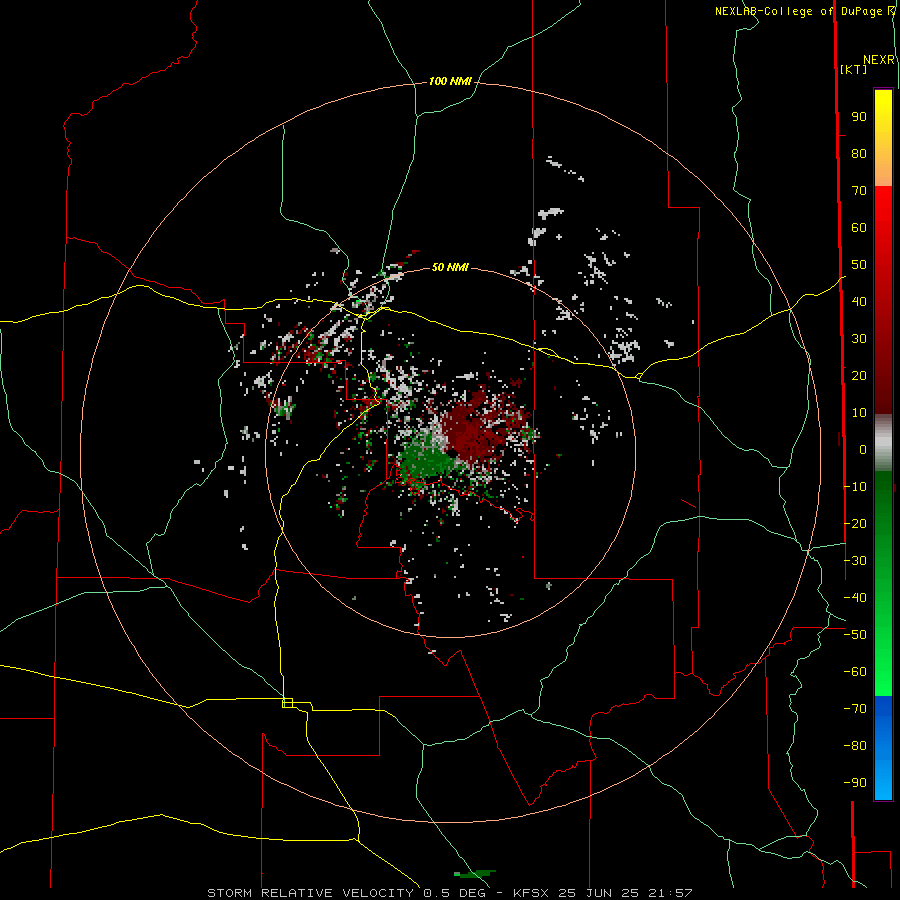Click the "NEXR" label above color scale
The height and width of the screenshot is (900, 900).
879,60
